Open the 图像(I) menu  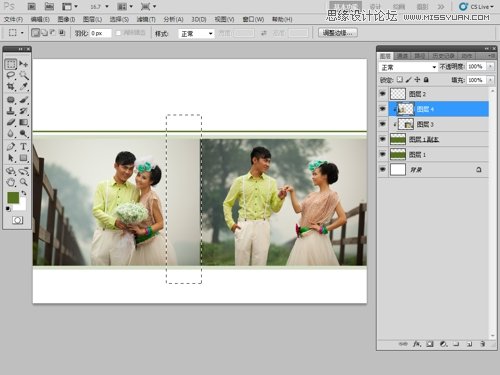pos(66,19)
